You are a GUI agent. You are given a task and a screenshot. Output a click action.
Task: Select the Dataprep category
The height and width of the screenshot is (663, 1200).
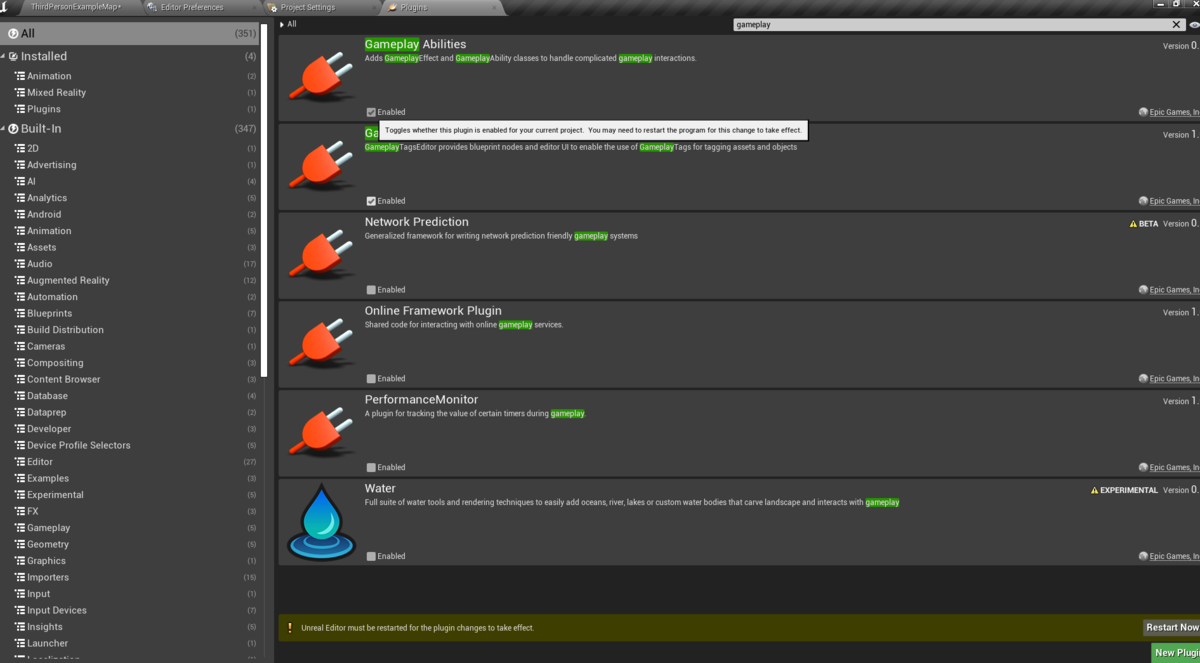point(130,412)
